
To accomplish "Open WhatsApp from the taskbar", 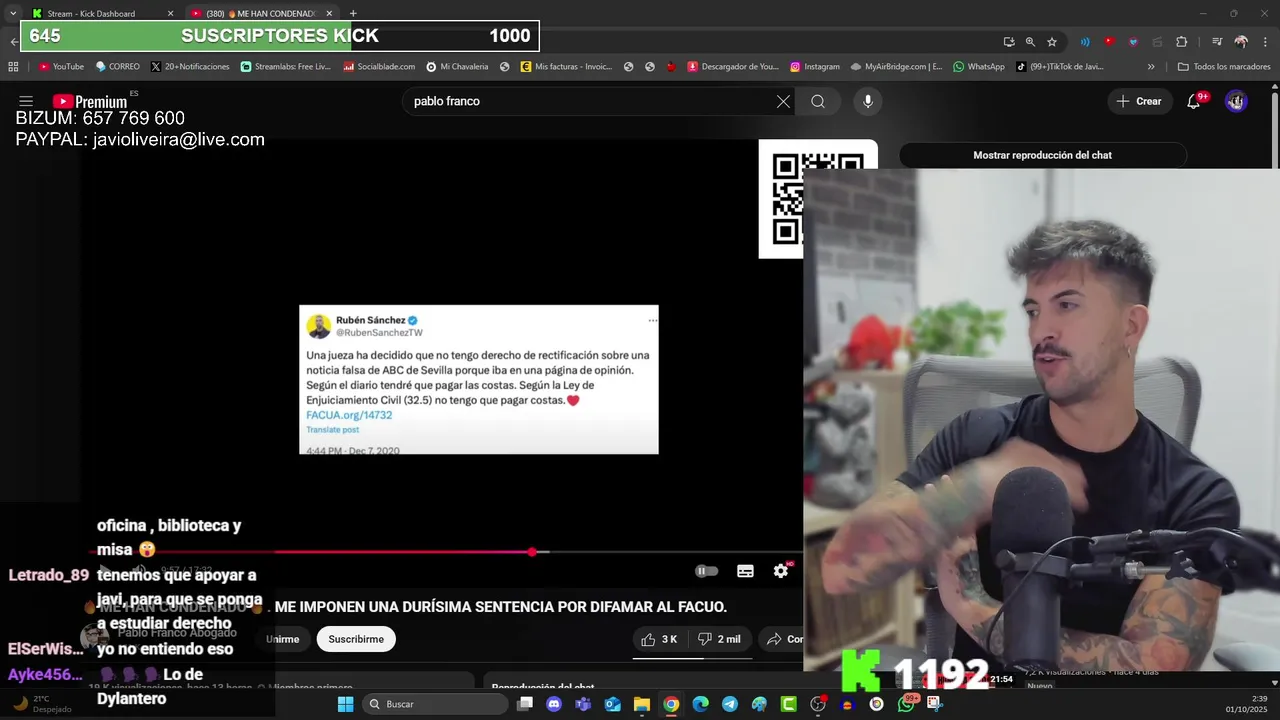I will [x=906, y=704].
